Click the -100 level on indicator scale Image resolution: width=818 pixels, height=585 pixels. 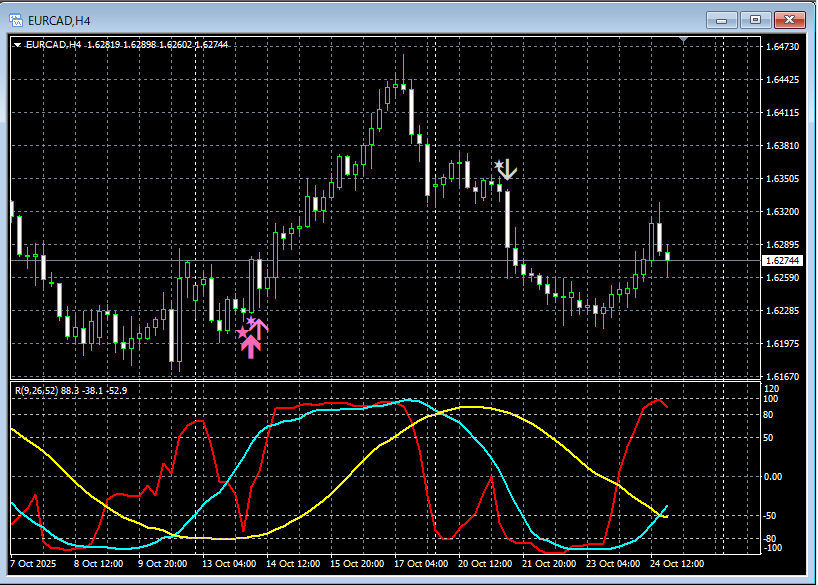772,548
